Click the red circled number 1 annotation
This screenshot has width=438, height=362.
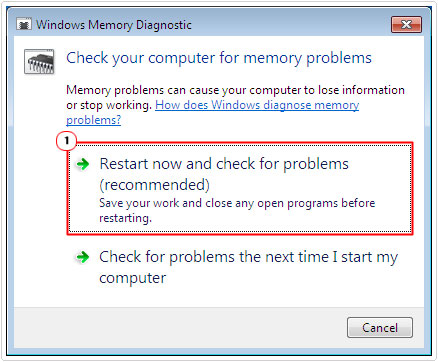coord(66,141)
